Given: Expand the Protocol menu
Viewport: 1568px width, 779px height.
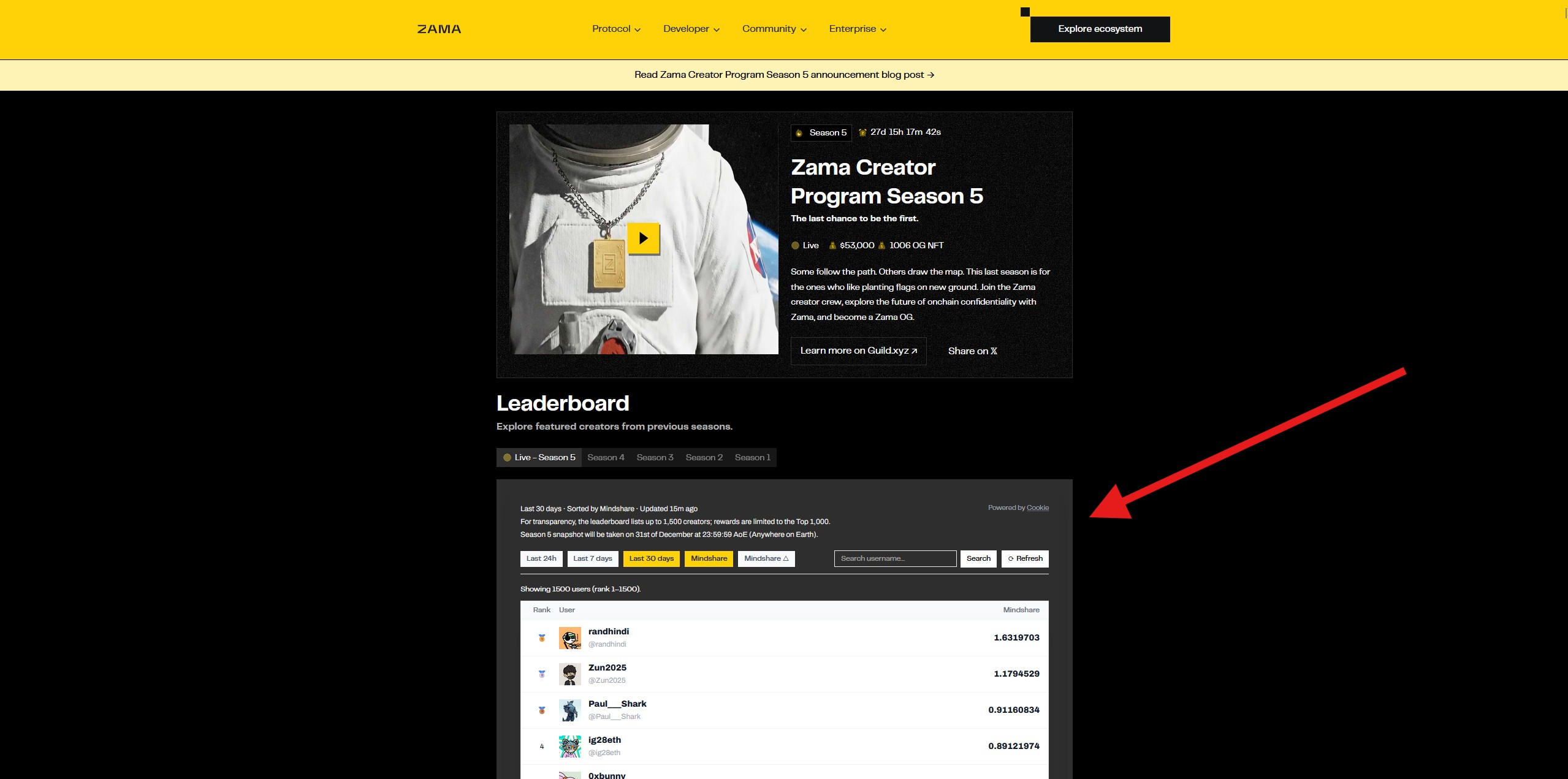Looking at the screenshot, I should [x=616, y=29].
